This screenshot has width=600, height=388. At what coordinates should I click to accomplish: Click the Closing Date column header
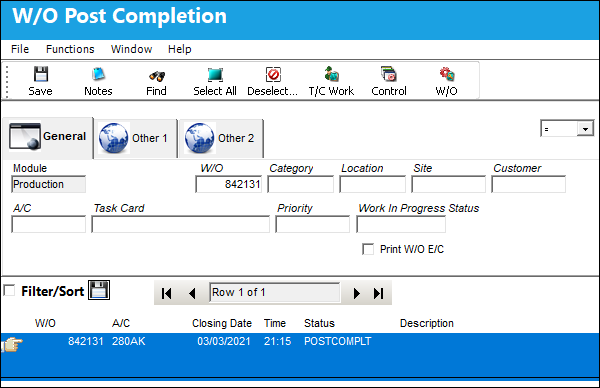tap(222, 323)
